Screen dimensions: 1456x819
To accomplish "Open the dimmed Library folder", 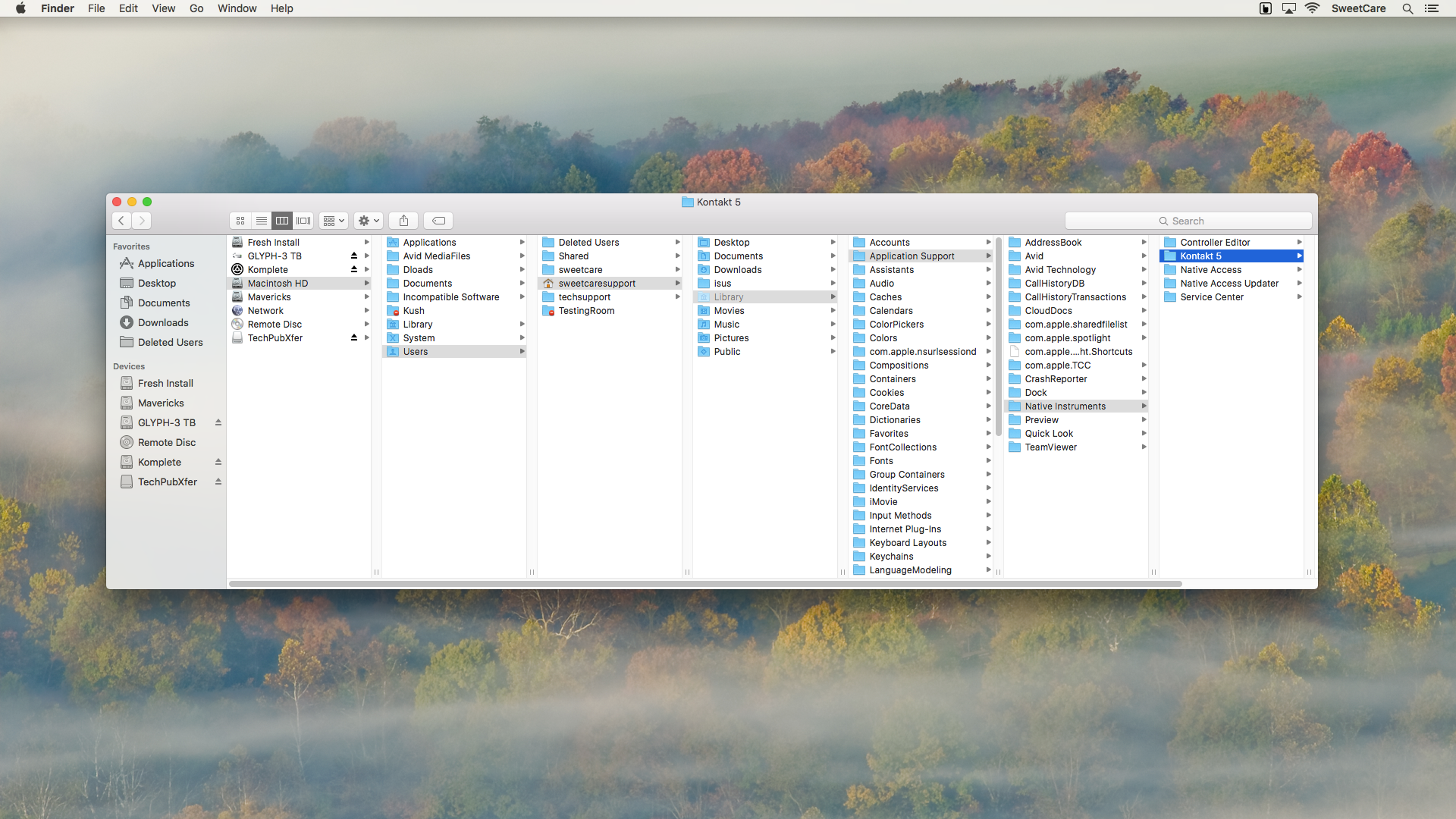I will 765,297.
